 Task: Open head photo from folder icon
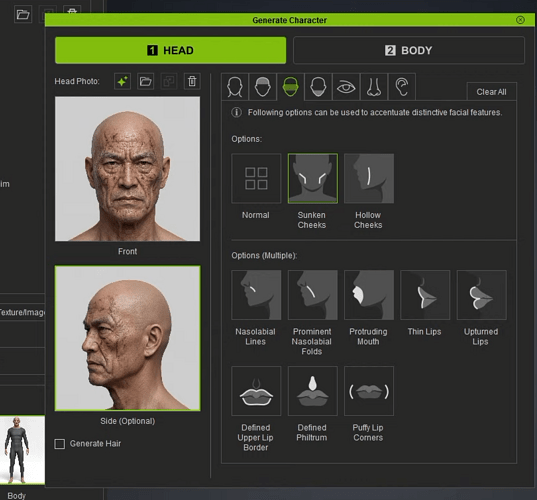coord(146,82)
